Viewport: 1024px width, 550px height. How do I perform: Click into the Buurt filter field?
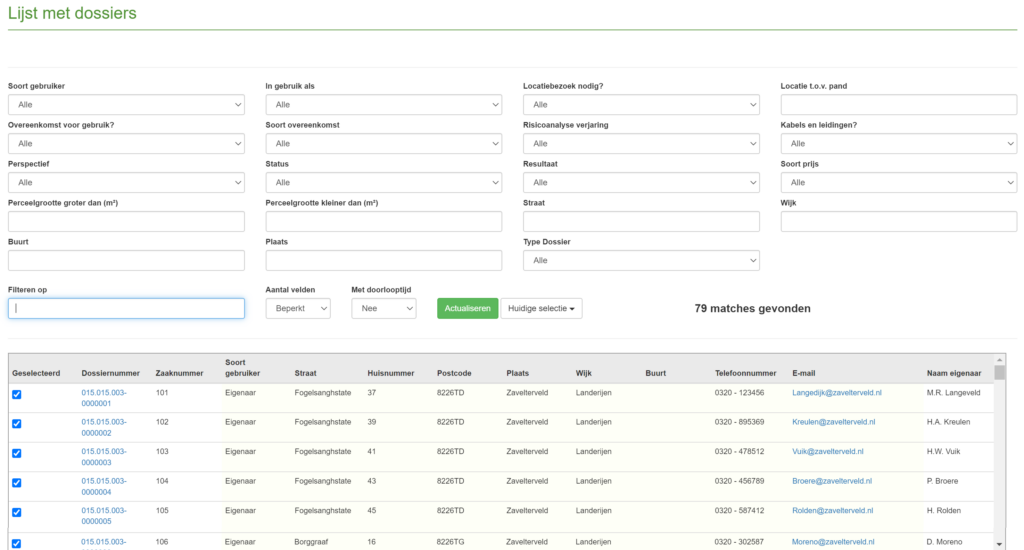click(x=126, y=261)
